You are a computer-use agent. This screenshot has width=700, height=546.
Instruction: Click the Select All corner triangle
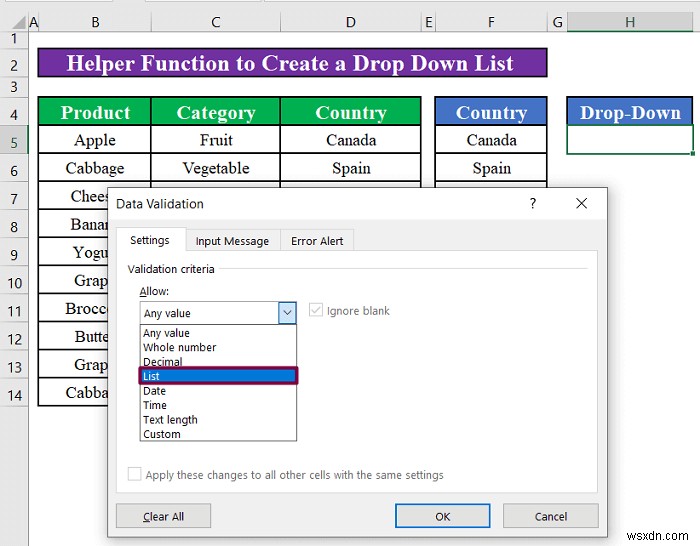point(18,22)
